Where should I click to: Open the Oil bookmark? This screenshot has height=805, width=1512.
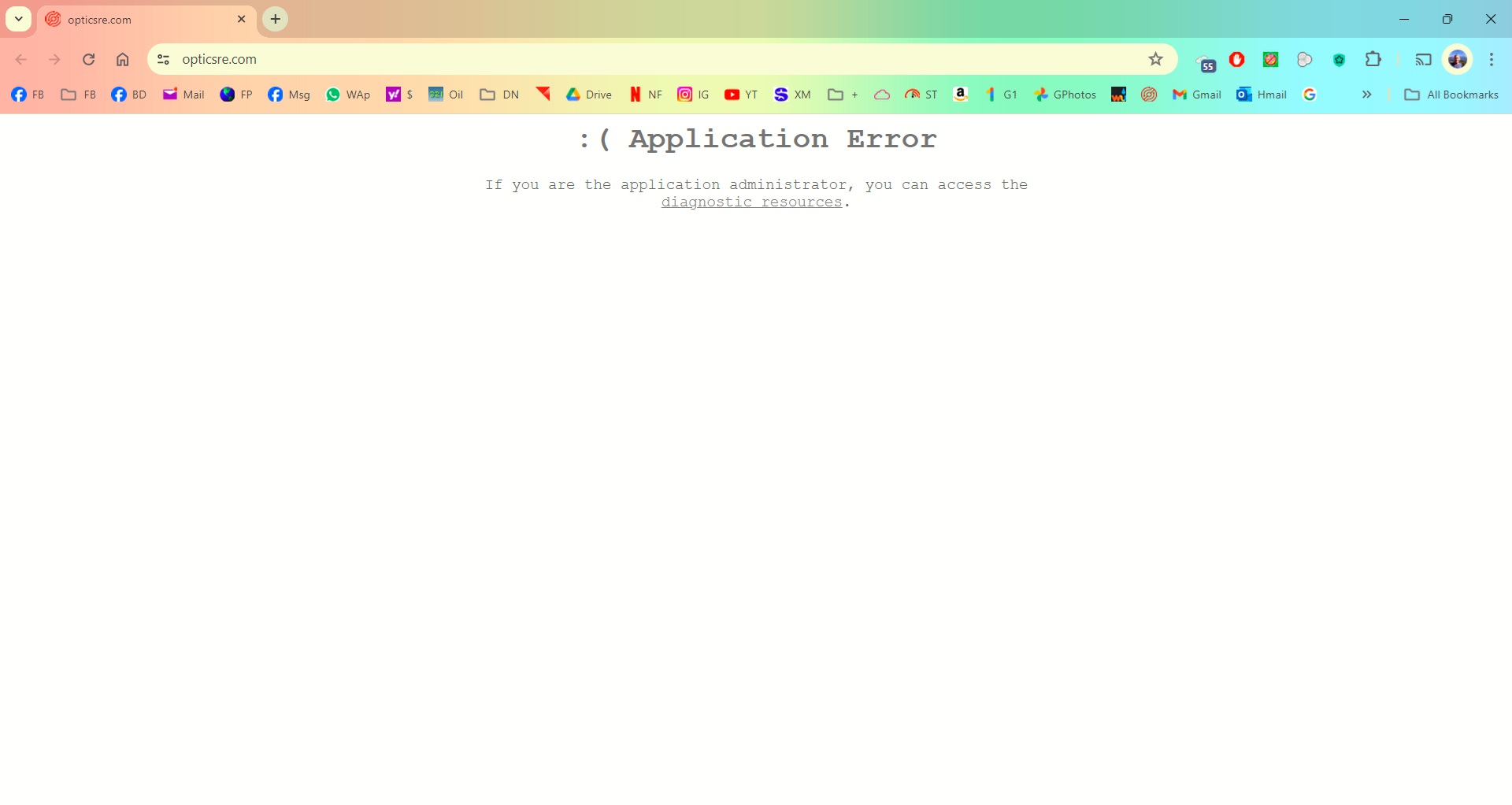(445, 95)
